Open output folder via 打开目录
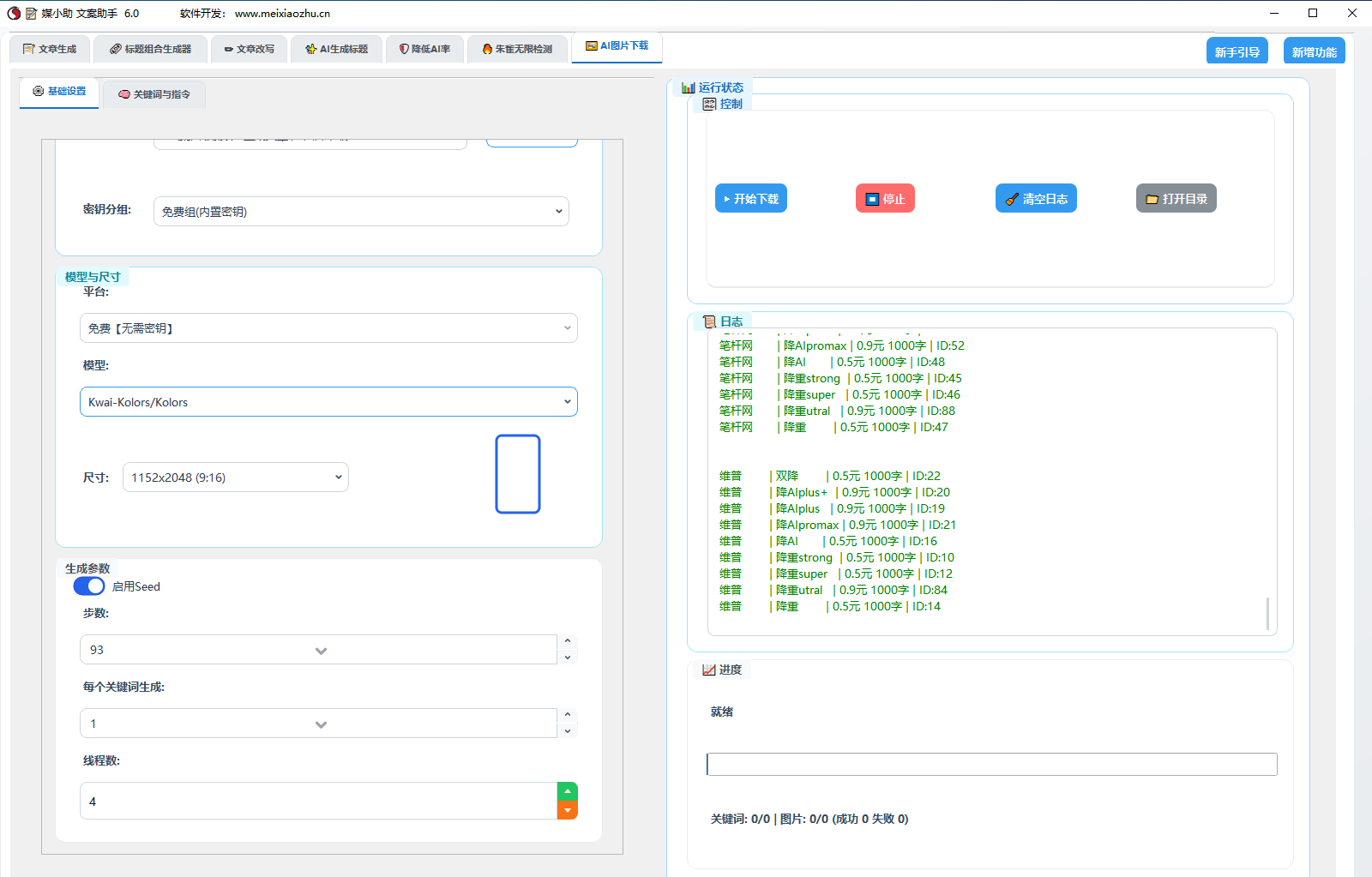The image size is (1372, 877). point(1176,199)
